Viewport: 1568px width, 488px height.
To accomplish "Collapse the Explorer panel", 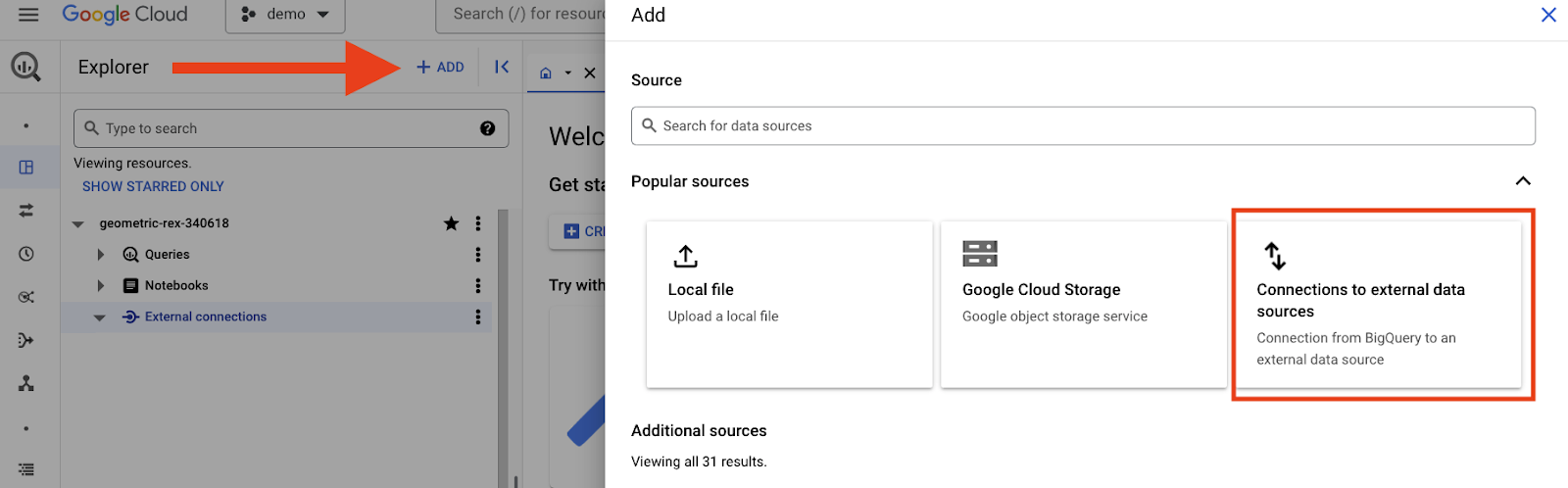I will pyautogui.click(x=502, y=67).
